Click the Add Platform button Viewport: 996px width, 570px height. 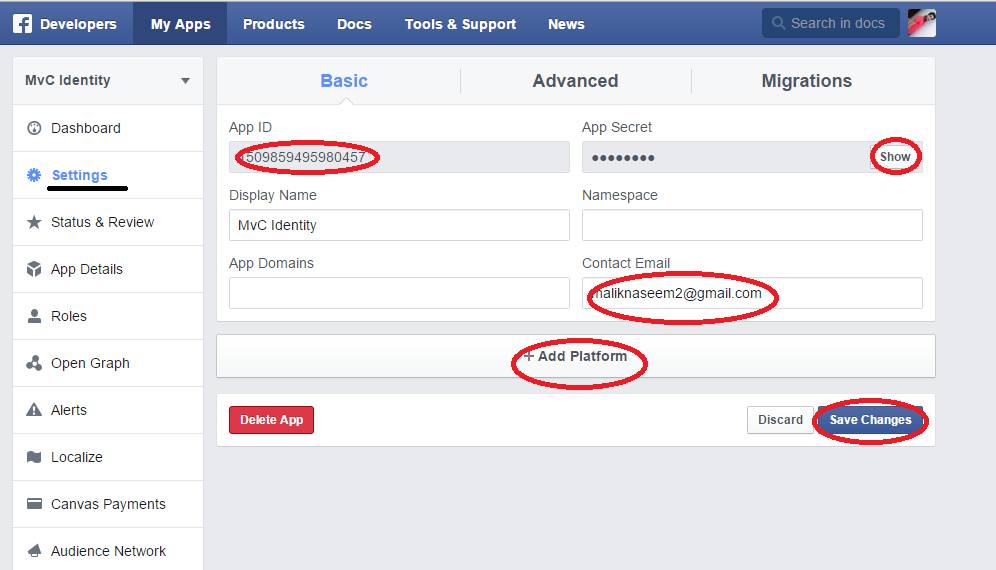pyautogui.click(x=575, y=356)
